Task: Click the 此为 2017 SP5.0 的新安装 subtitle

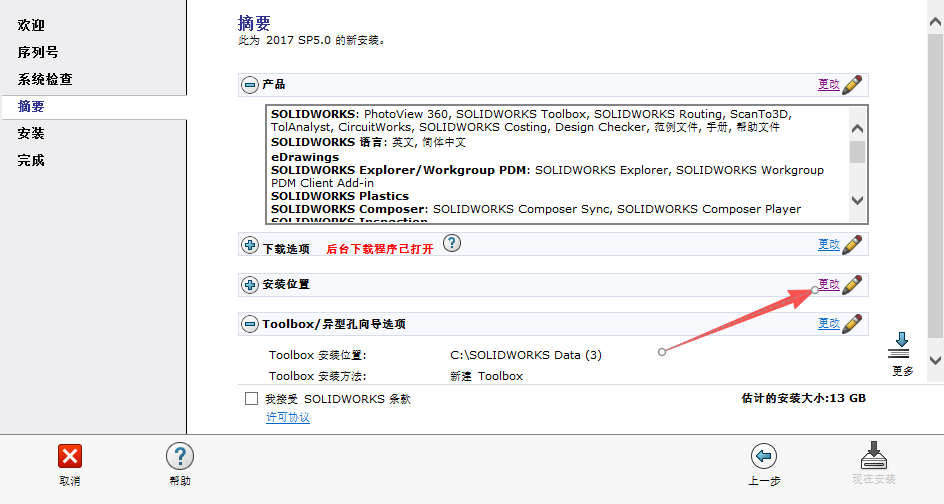Action: coord(311,40)
